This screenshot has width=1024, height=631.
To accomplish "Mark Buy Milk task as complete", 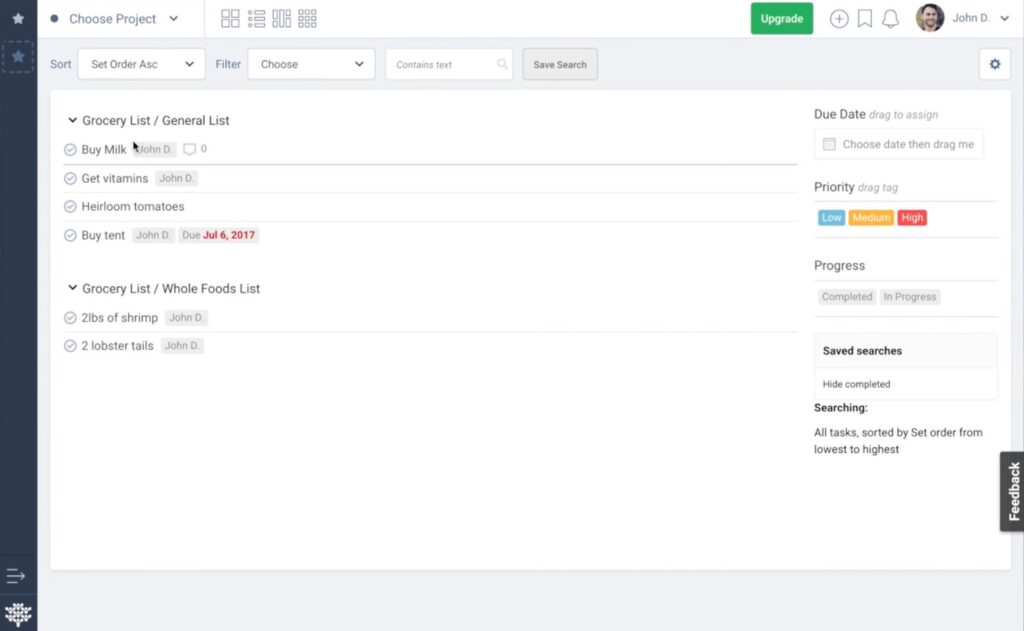I will (70, 150).
